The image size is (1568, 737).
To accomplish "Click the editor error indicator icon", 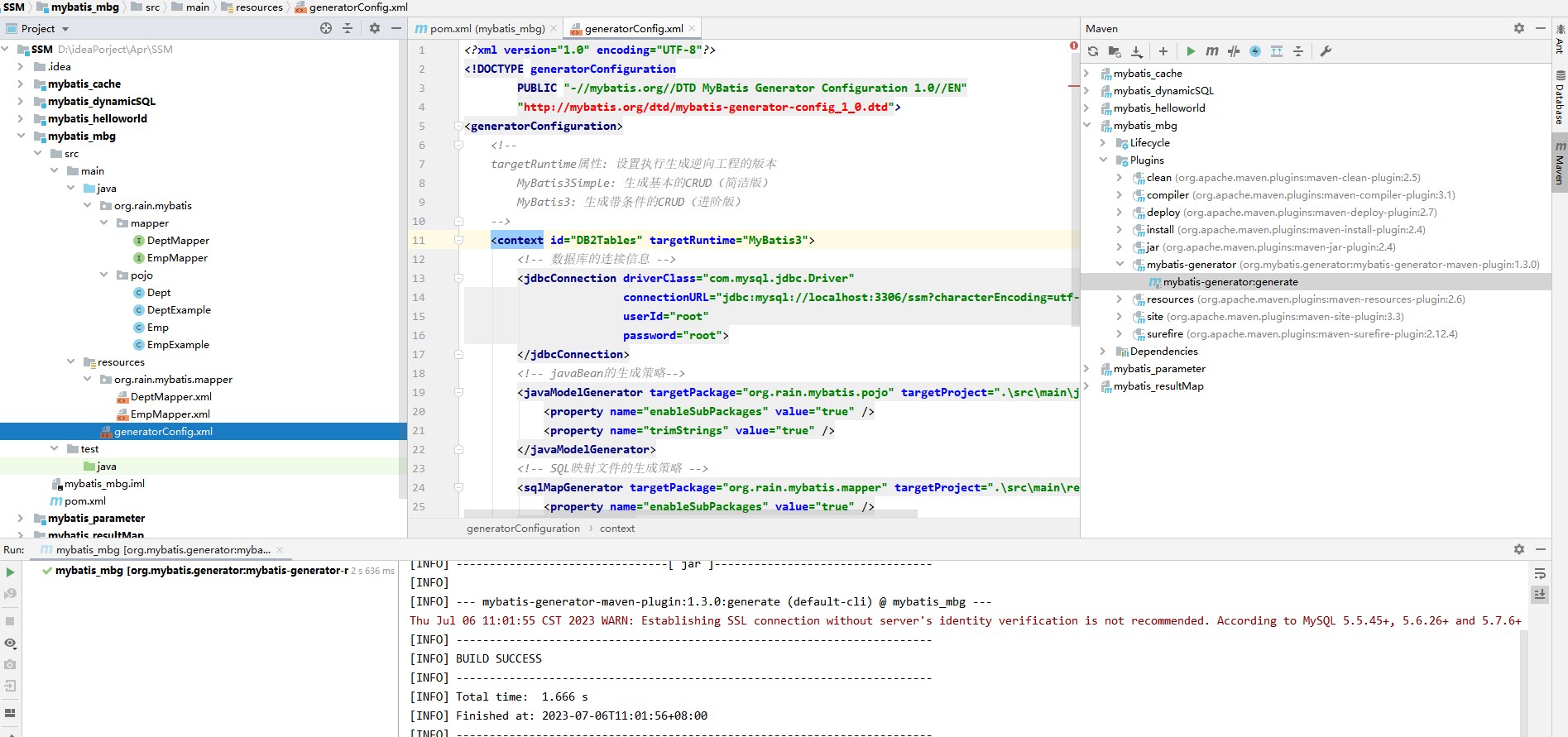I will pos(1073,45).
